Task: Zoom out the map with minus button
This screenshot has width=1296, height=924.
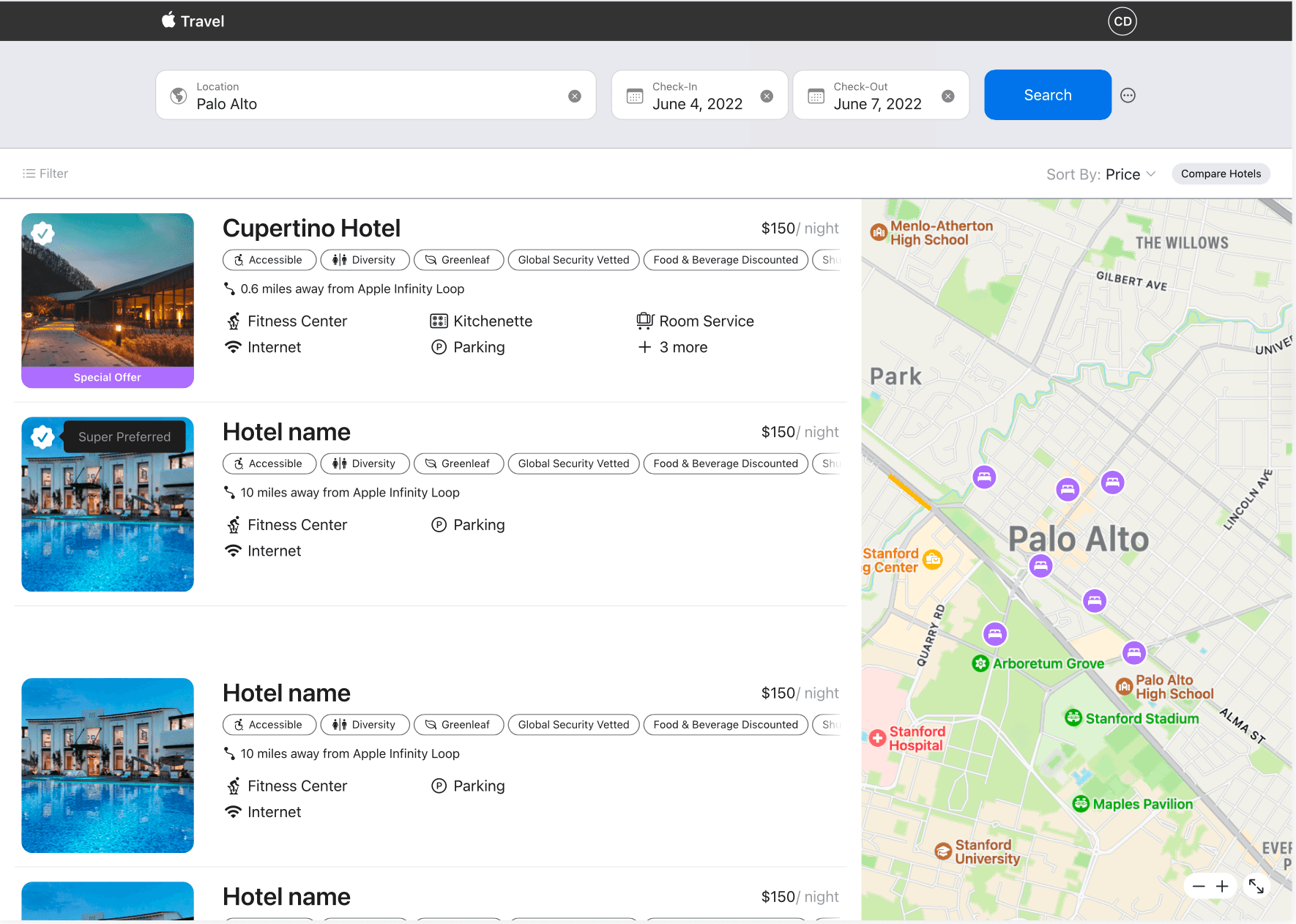Action: click(x=1198, y=887)
